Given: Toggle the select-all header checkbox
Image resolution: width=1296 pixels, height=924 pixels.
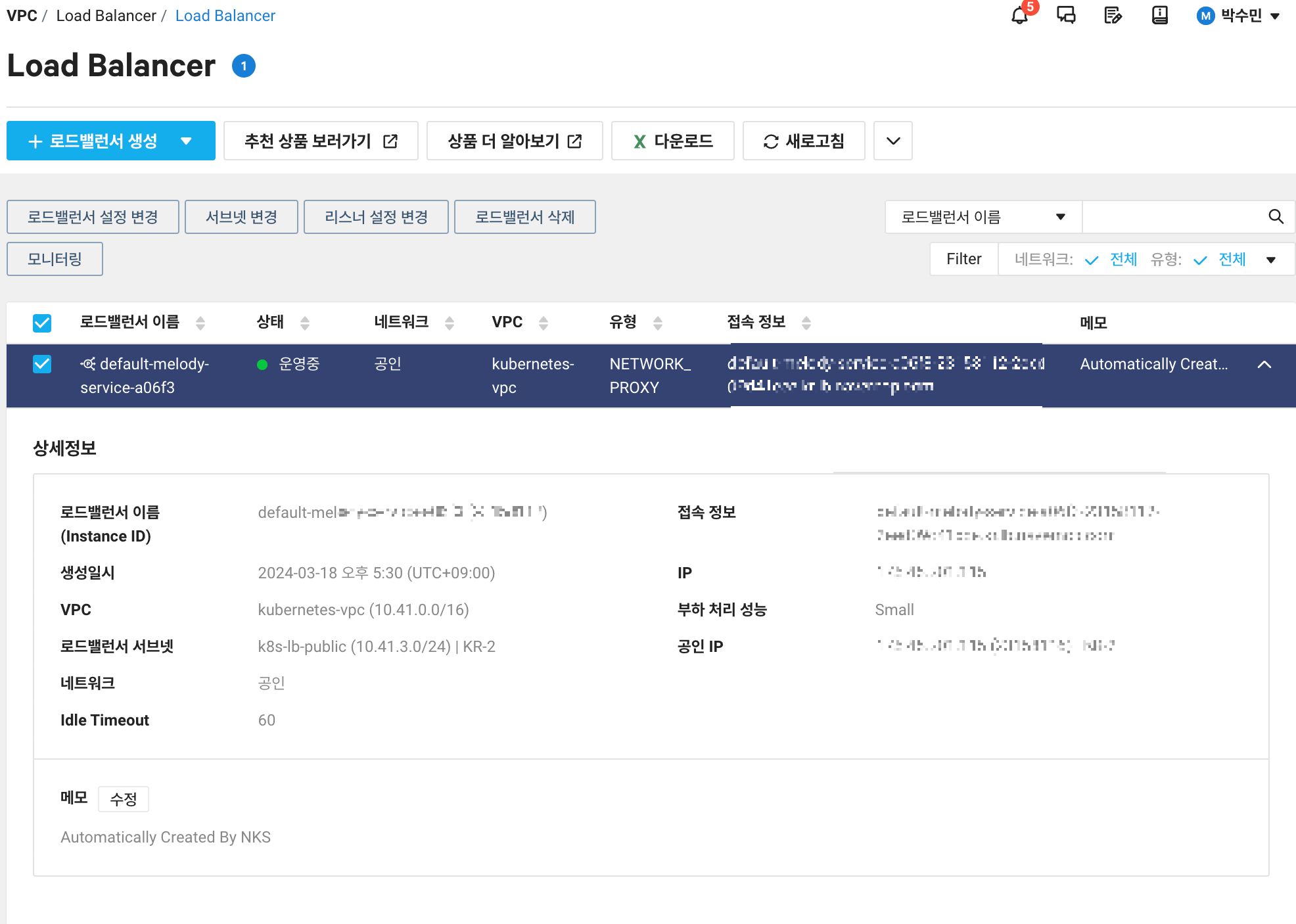Looking at the screenshot, I should pyautogui.click(x=42, y=323).
